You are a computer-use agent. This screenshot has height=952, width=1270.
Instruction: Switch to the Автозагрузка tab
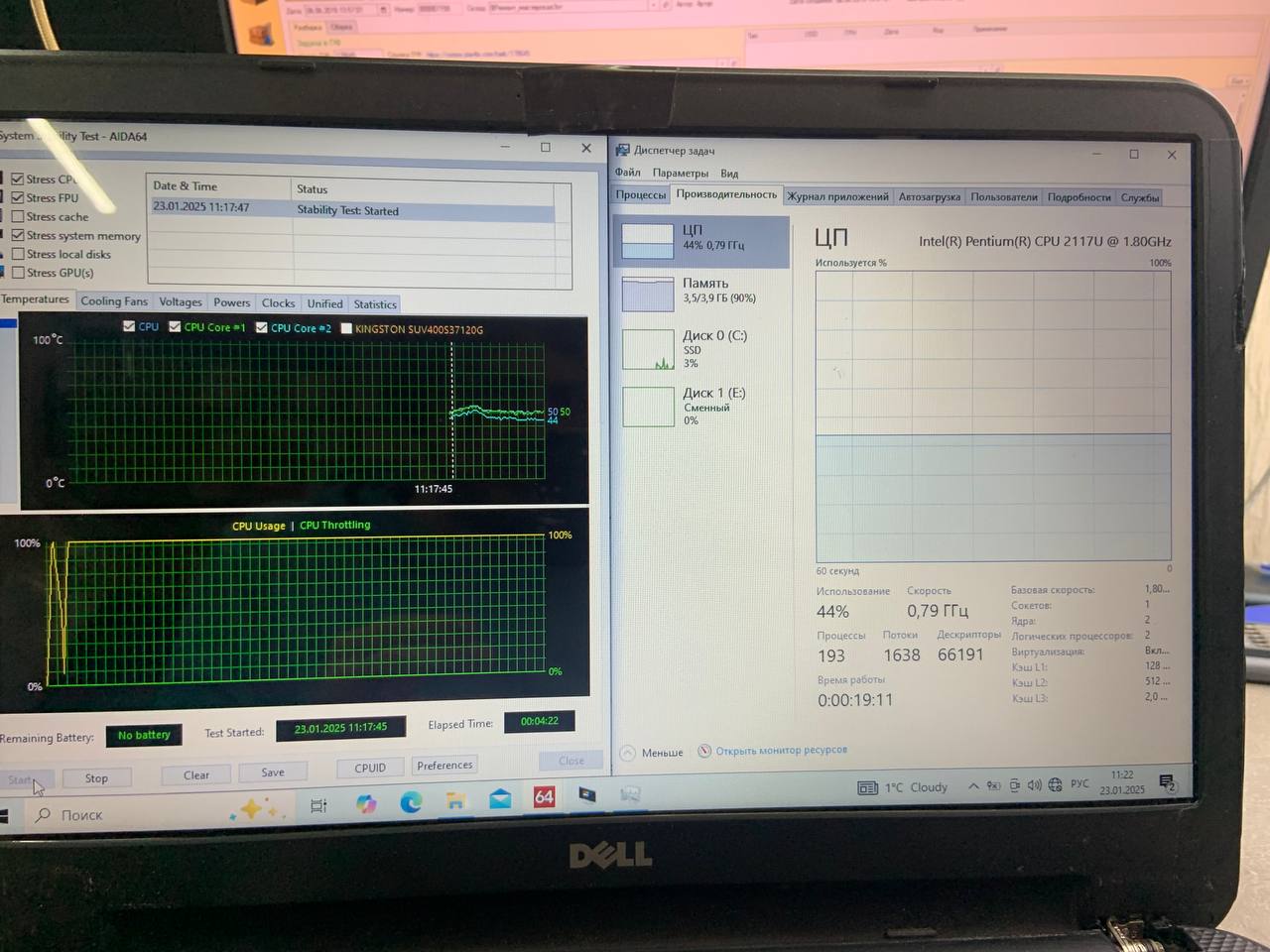tap(930, 196)
